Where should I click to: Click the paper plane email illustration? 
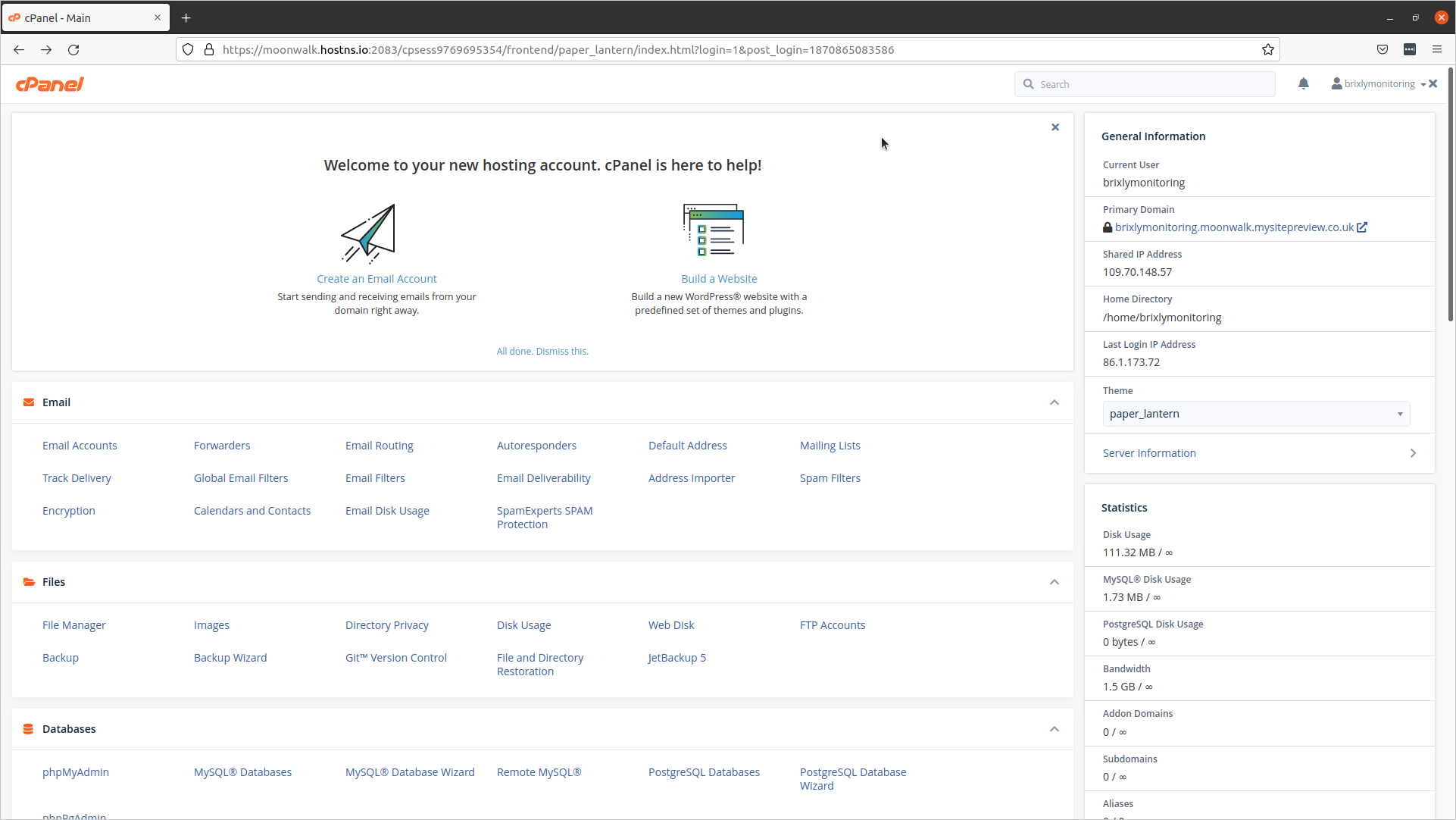[368, 233]
